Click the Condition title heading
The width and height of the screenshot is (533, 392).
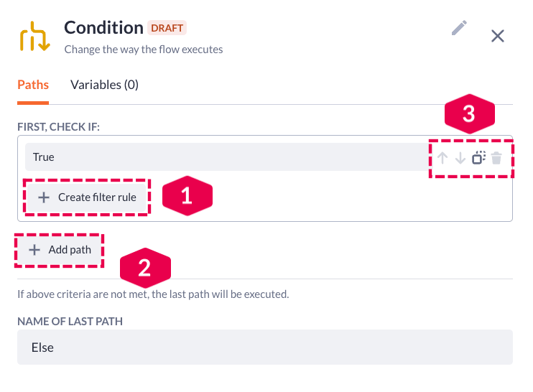coord(104,28)
